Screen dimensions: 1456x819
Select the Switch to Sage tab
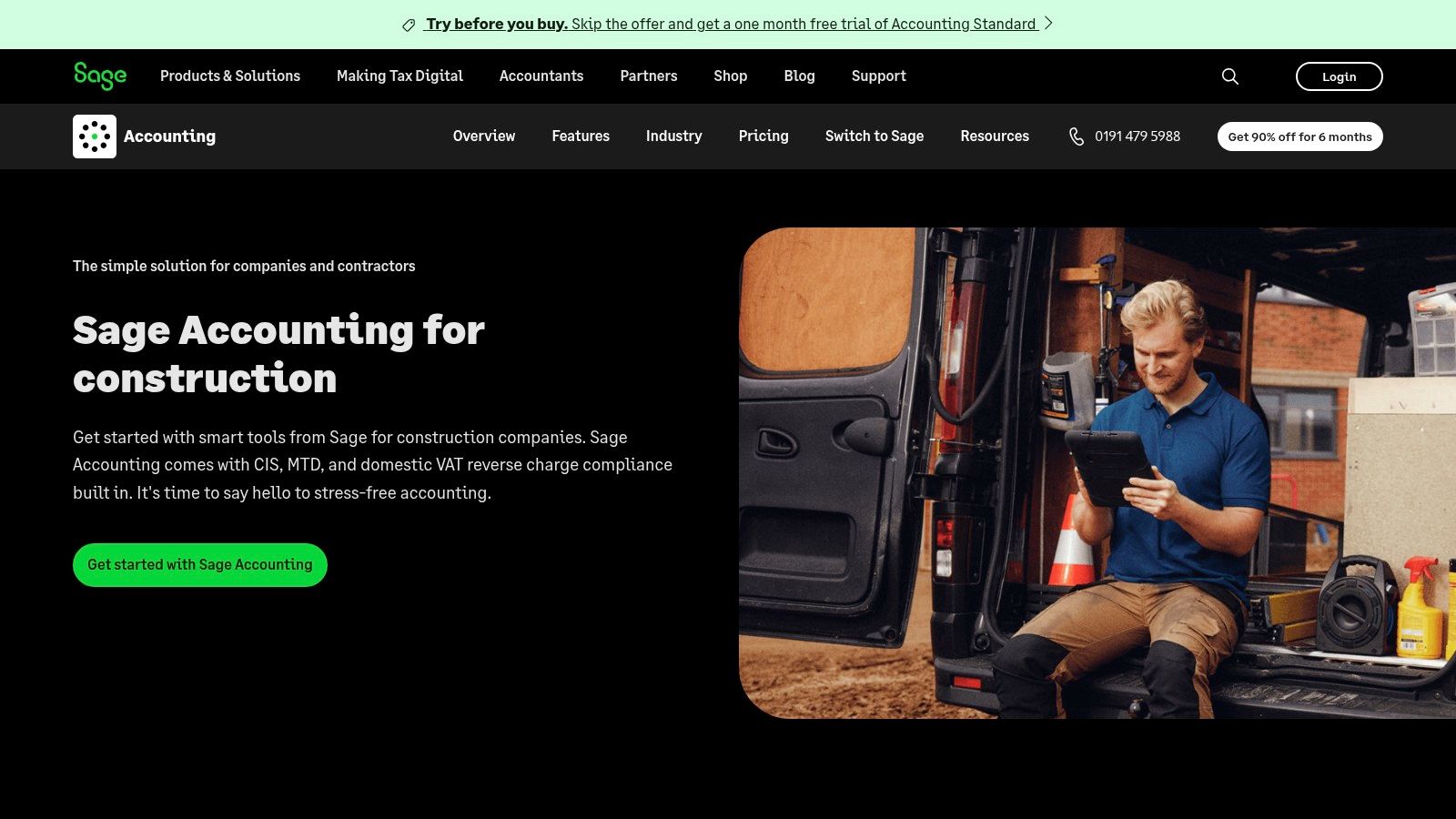(x=875, y=136)
